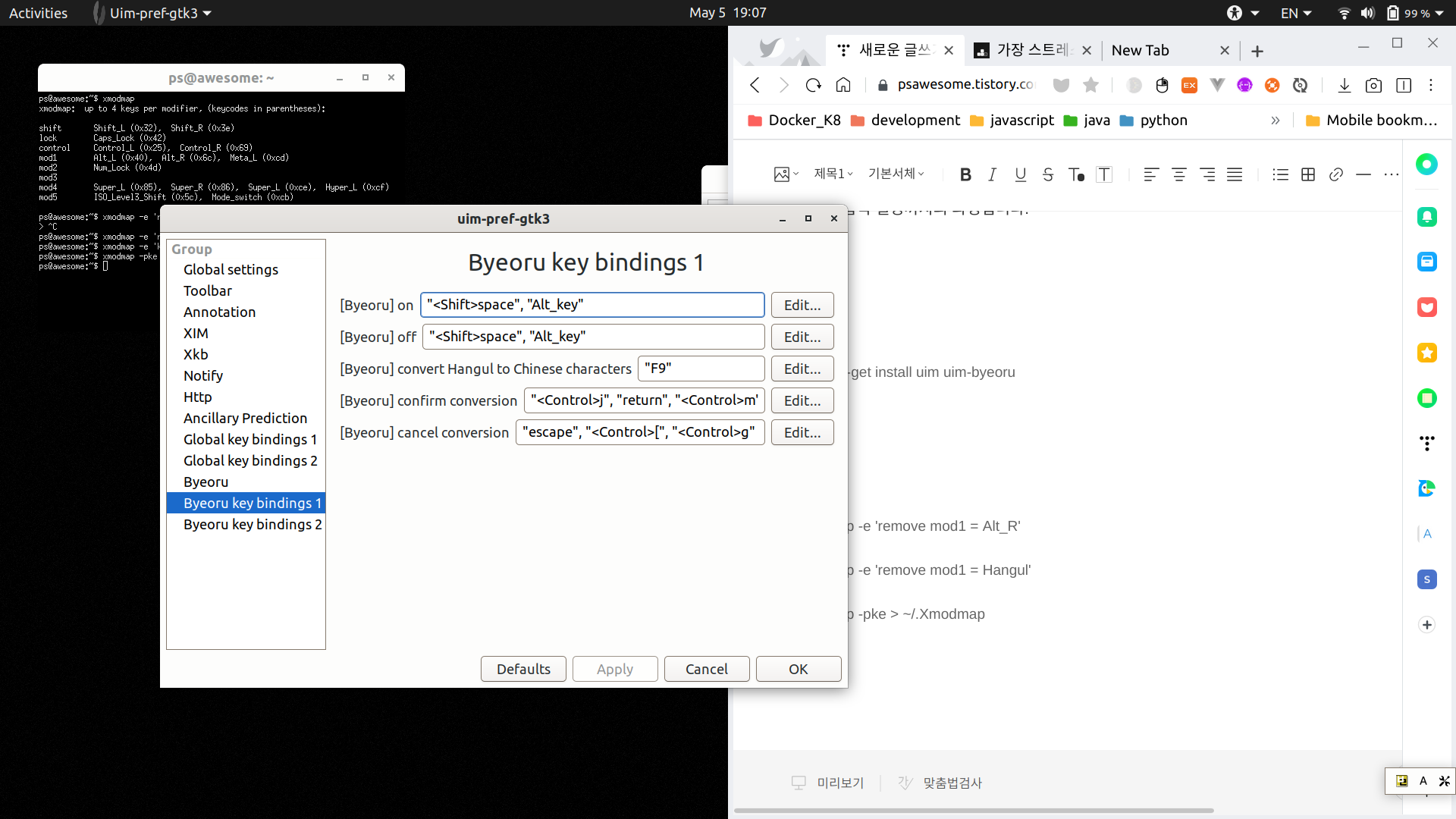Viewport: 1456px width, 819px height.
Task: Select Global settings in Group list
Action: pyautogui.click(x=231, y=269)
